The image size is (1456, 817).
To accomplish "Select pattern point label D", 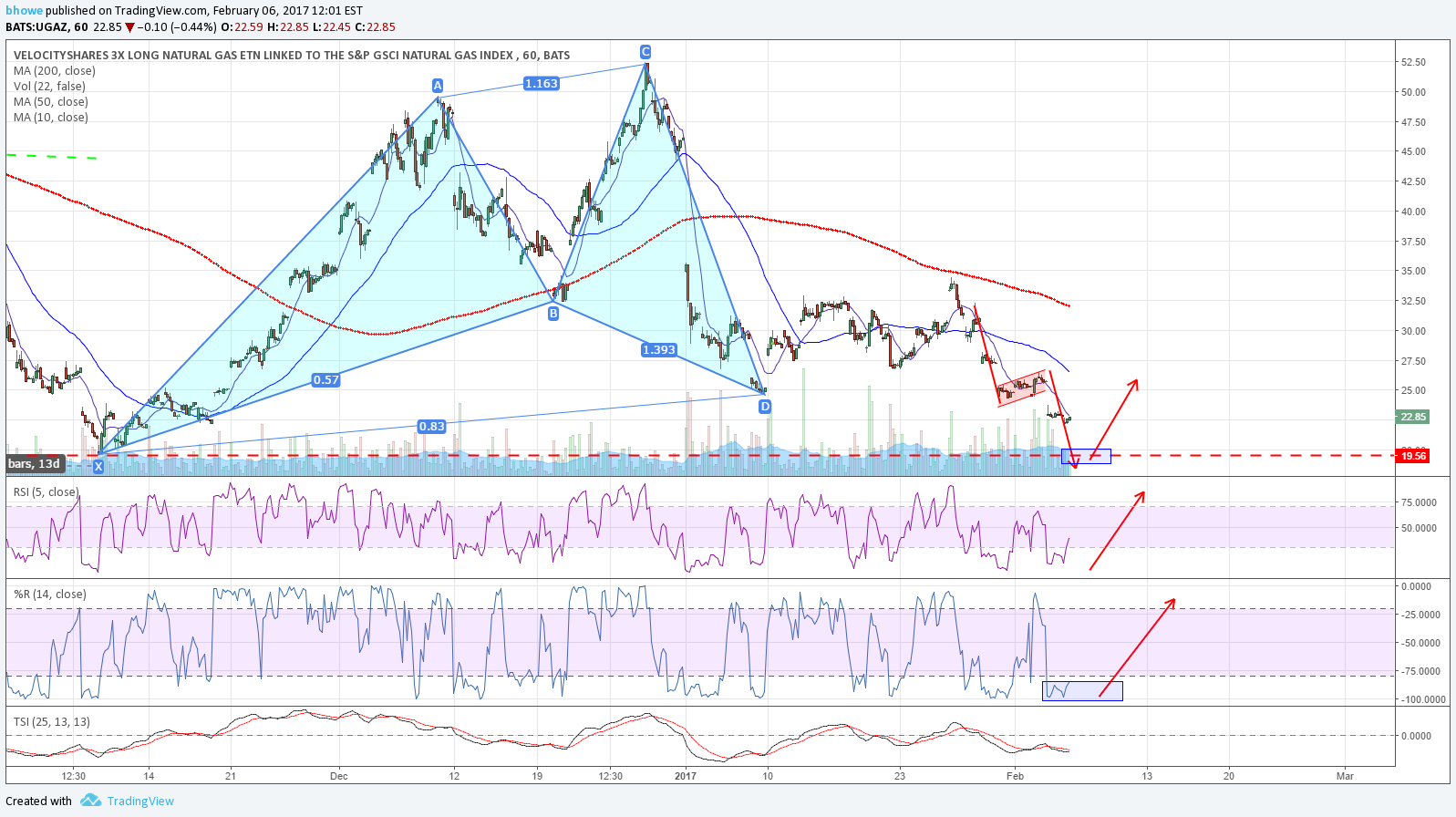I will tap(765, 407).
